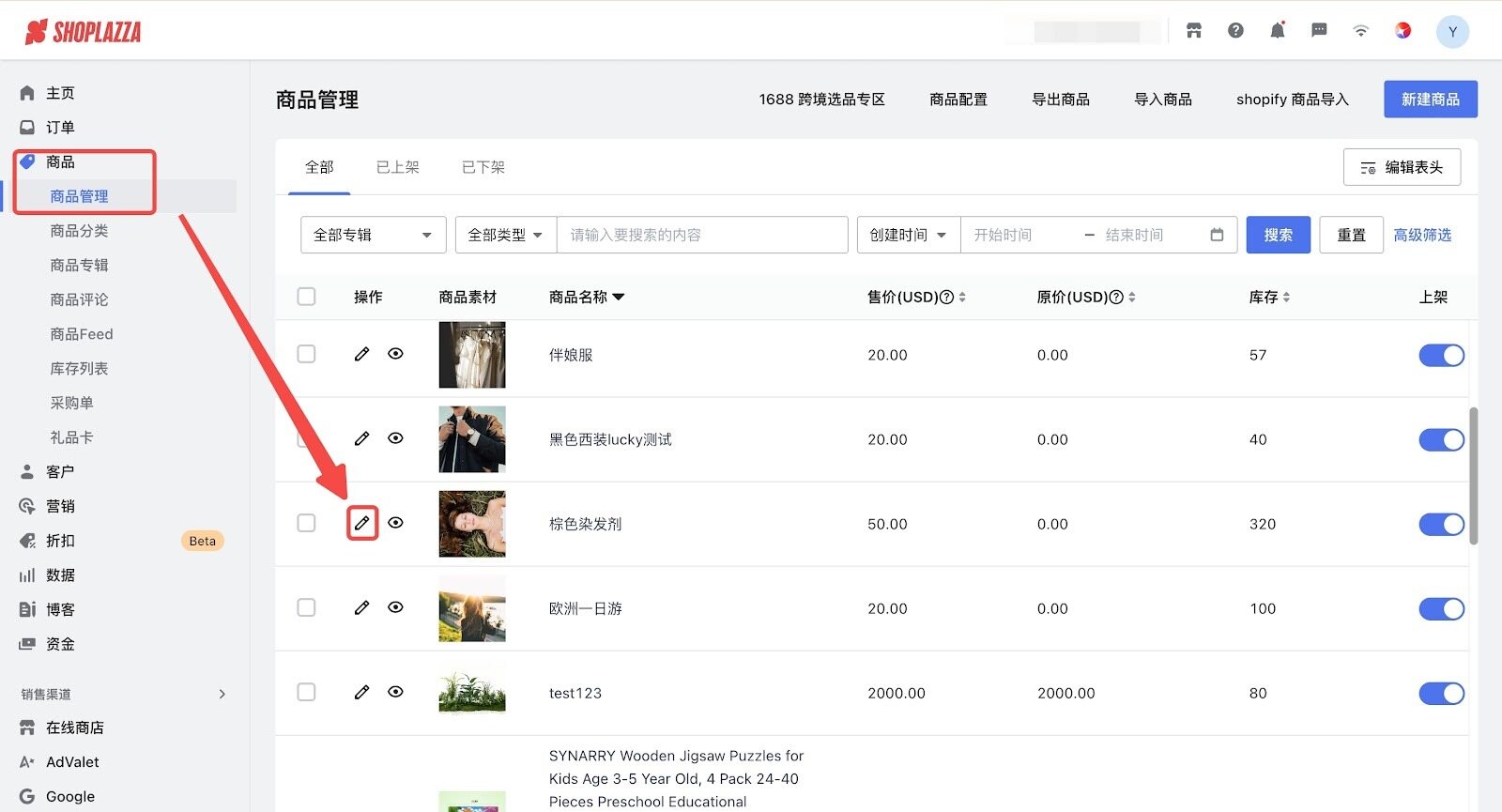Preview 伴娘服 with the eye icon
1502x812 pixels.
[395, 354]
